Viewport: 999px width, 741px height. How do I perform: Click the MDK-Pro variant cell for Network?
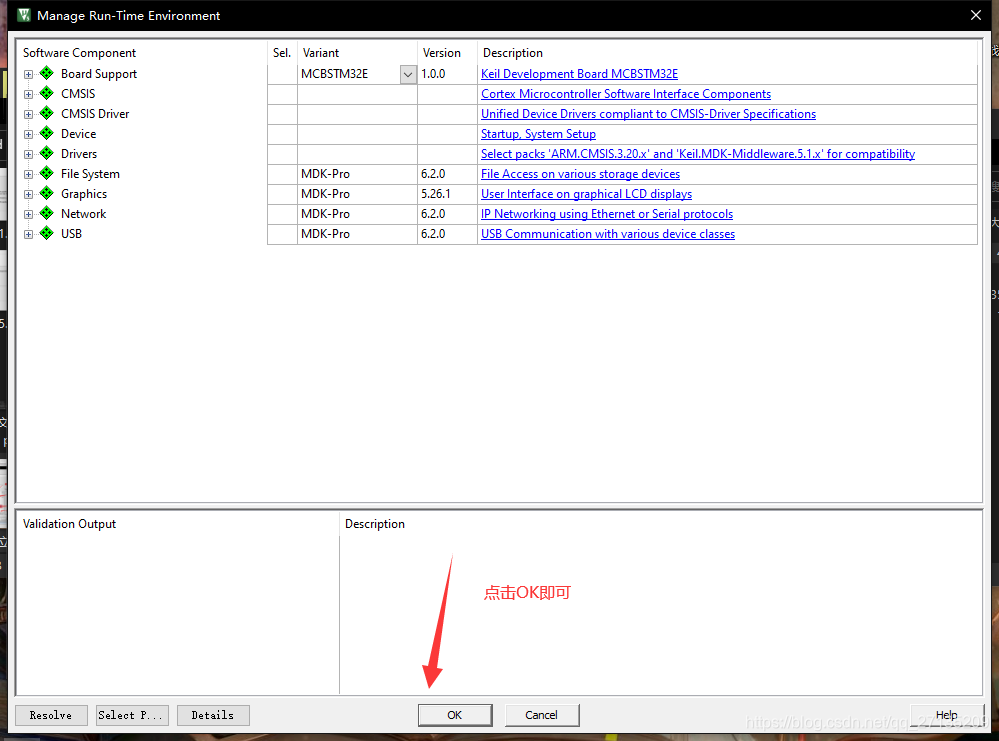357,214
